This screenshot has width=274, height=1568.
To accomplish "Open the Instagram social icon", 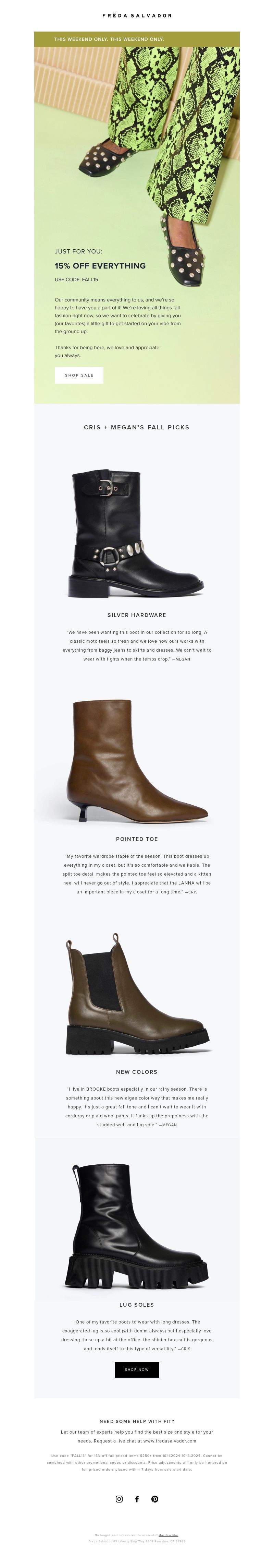I will 119,1499.
